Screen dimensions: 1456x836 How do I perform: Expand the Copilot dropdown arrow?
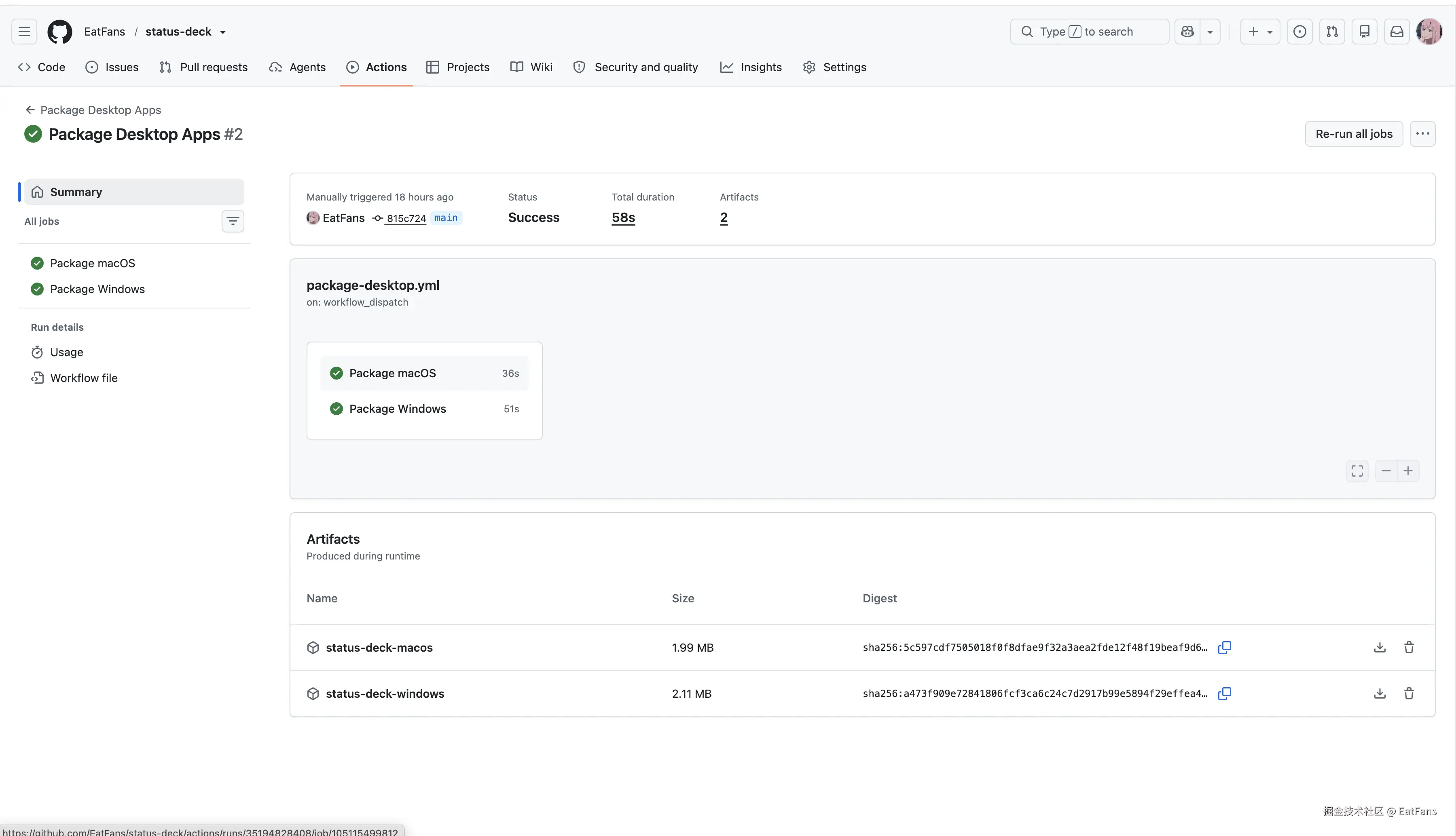[x=1210, y=32]
